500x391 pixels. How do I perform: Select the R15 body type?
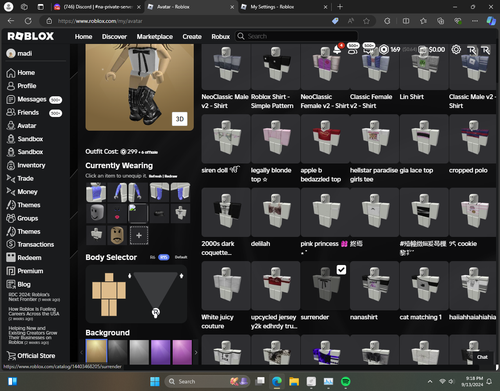(164, 257)
